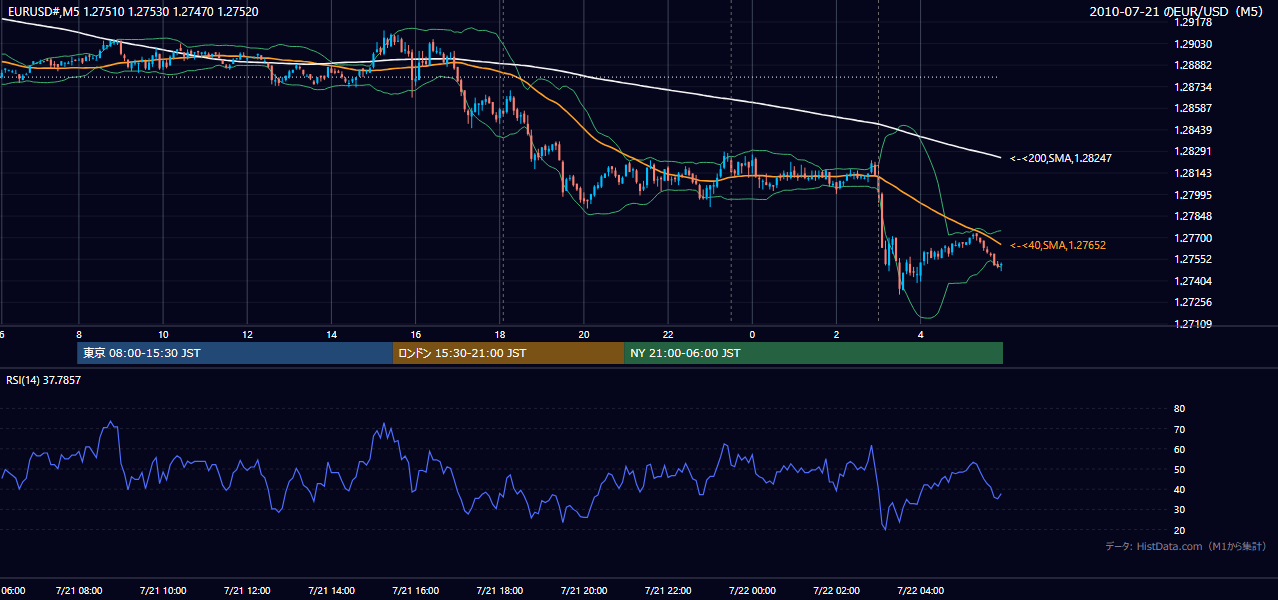Click the 7/21 14:00 bottom time label

pyautogui.click(x=331, y=590)
